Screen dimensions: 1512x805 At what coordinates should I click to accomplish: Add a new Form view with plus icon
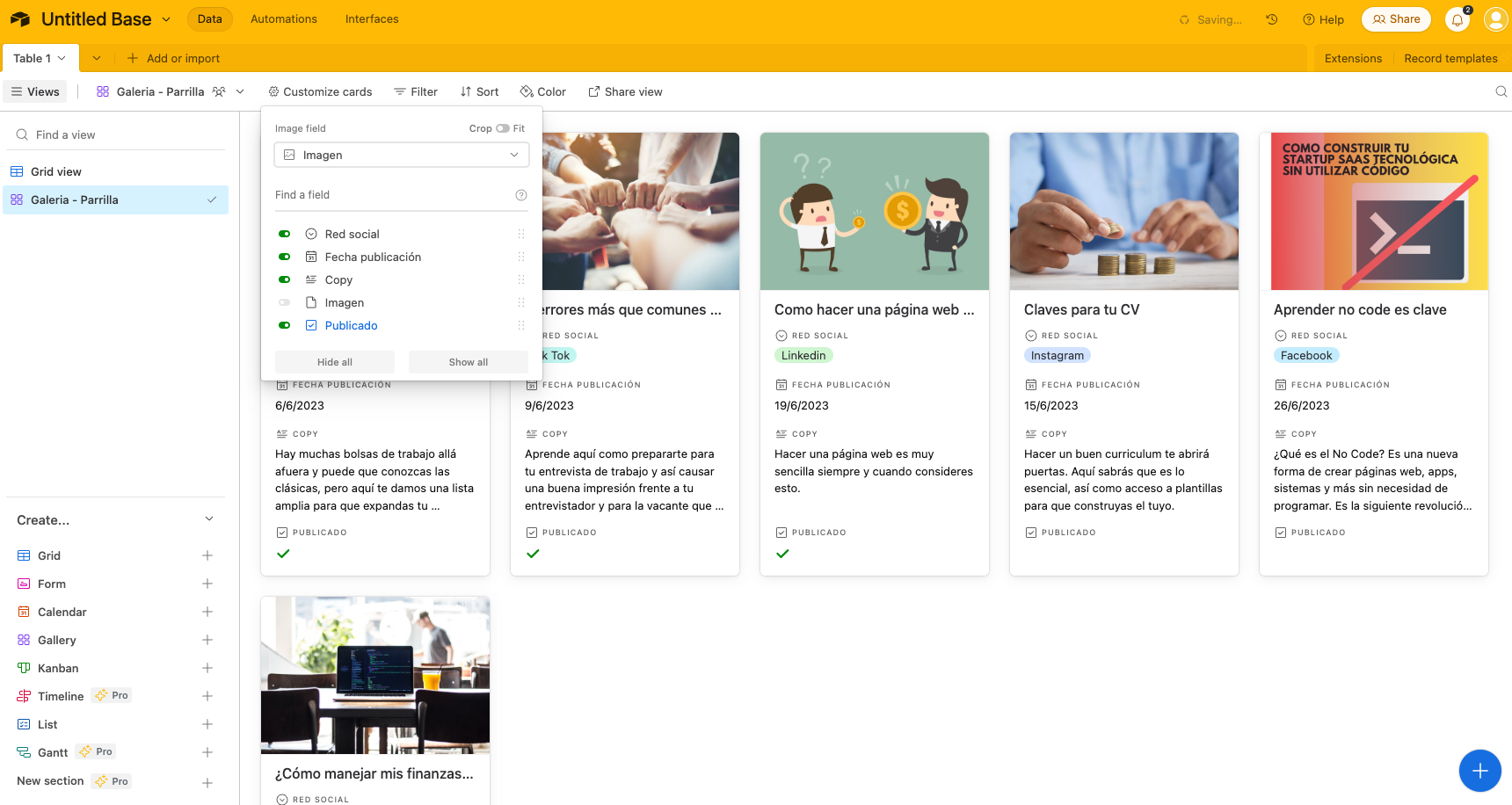(x=207, y=584)
